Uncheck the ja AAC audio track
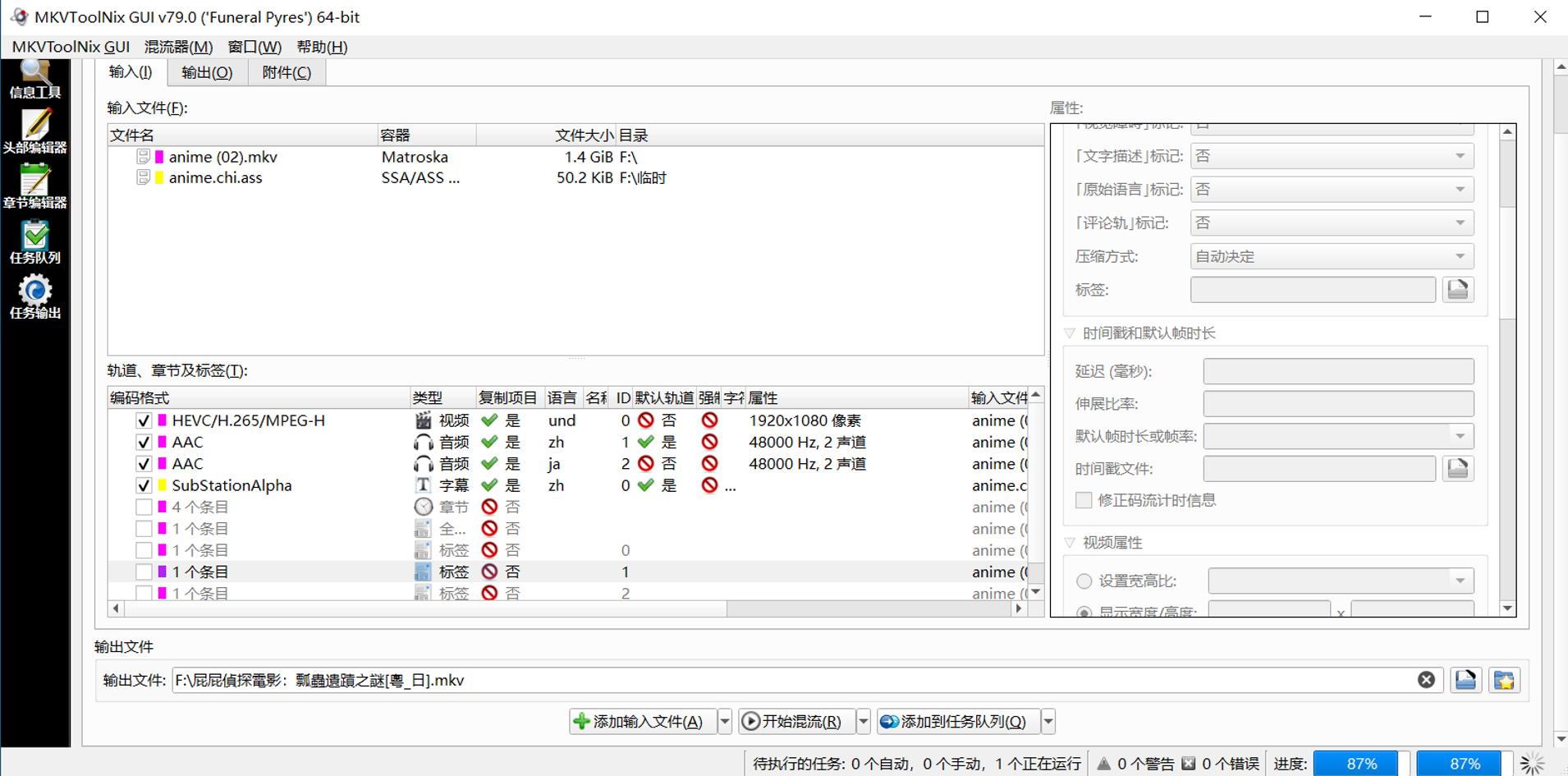 (144, 464)
